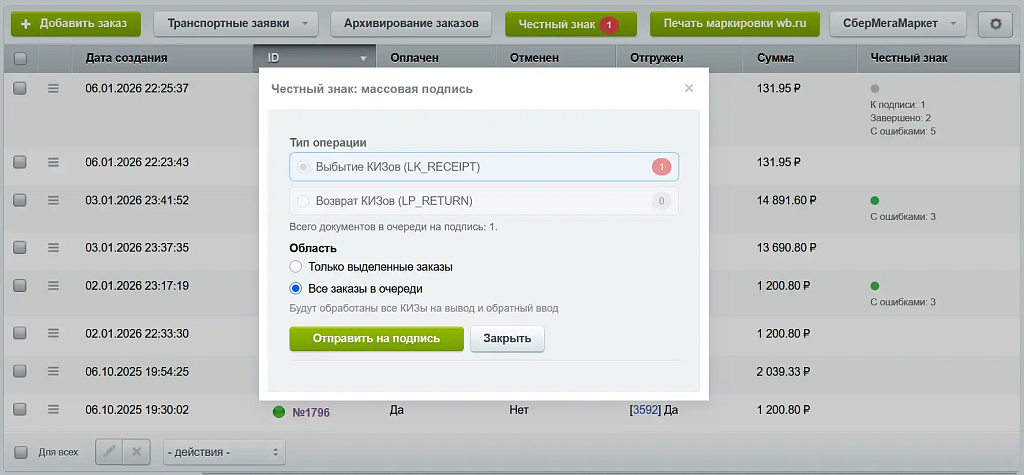Screen dimensions: 1024x475
Task: Click Отправить на подпись button
Action: click(376, 339)
